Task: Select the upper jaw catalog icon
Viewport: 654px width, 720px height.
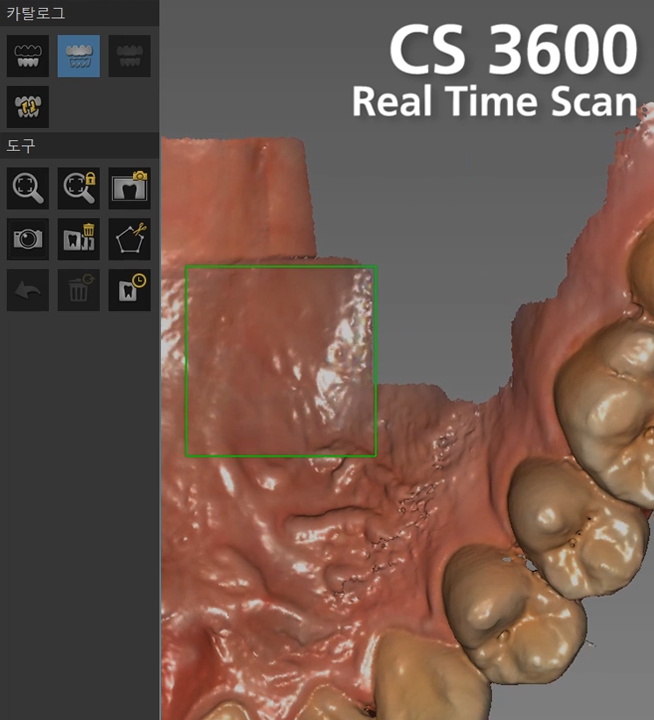Action: click(x=28, y=56)
